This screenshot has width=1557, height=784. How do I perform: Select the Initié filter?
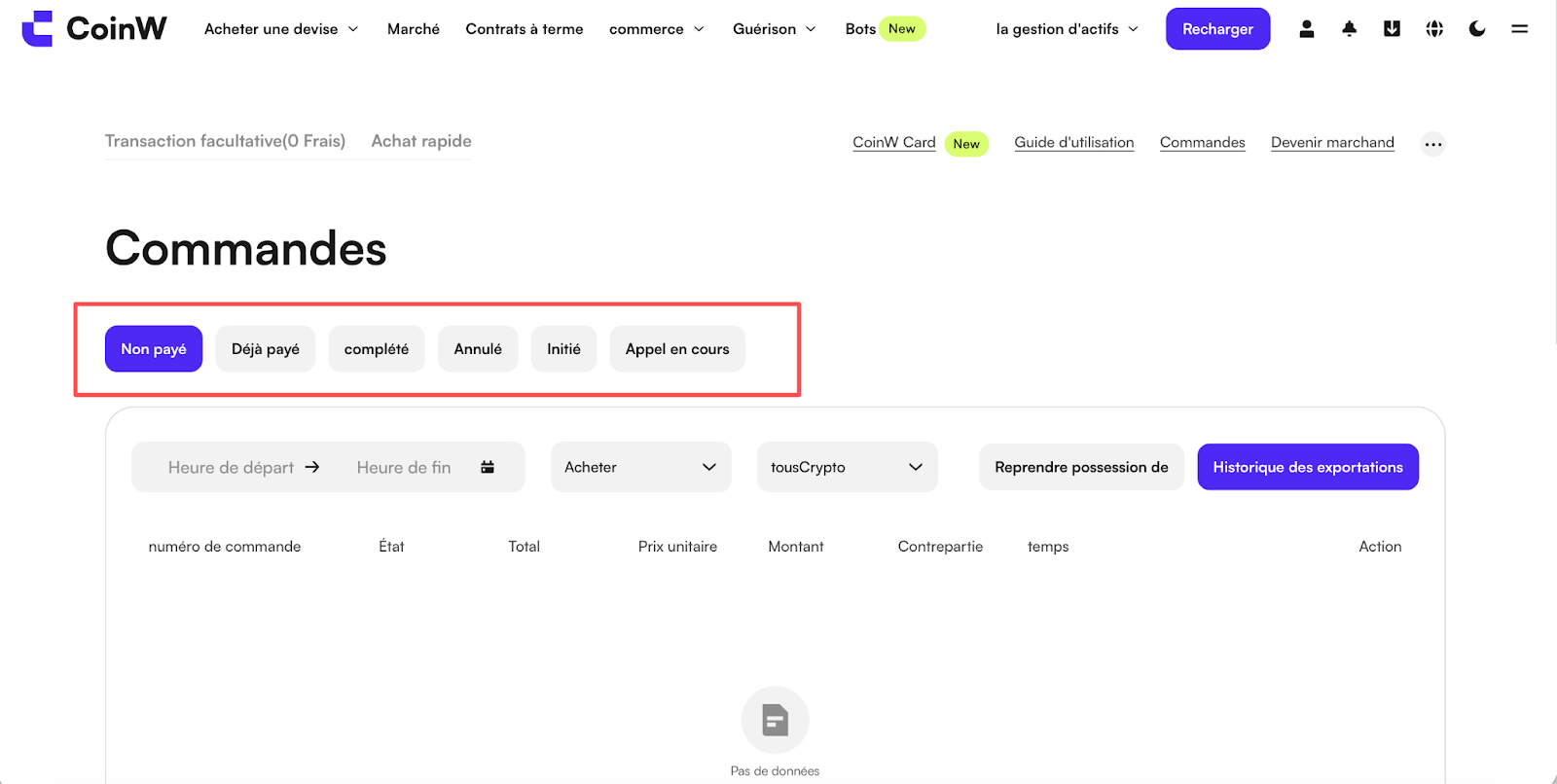[563, 348]
